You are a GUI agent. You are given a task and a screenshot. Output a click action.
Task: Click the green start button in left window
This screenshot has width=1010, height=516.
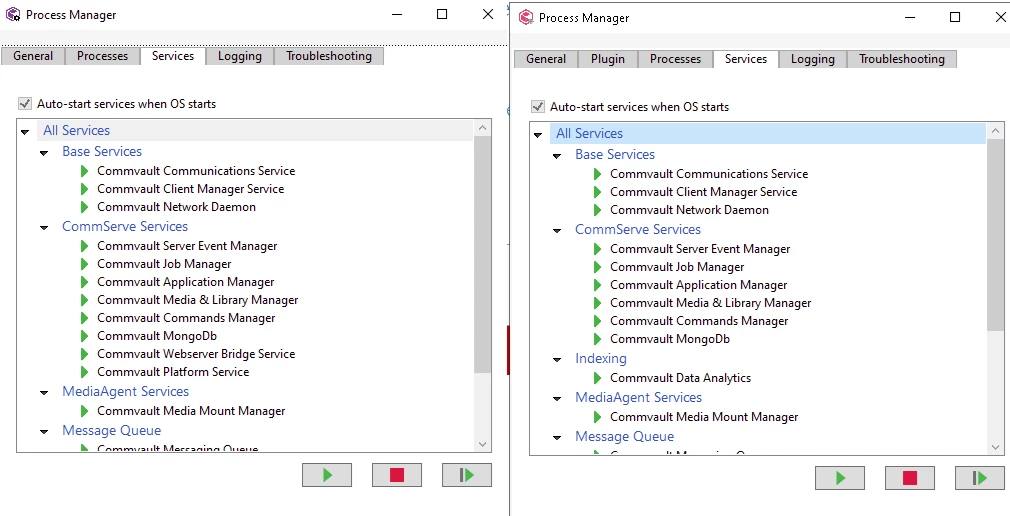point(327,475)
